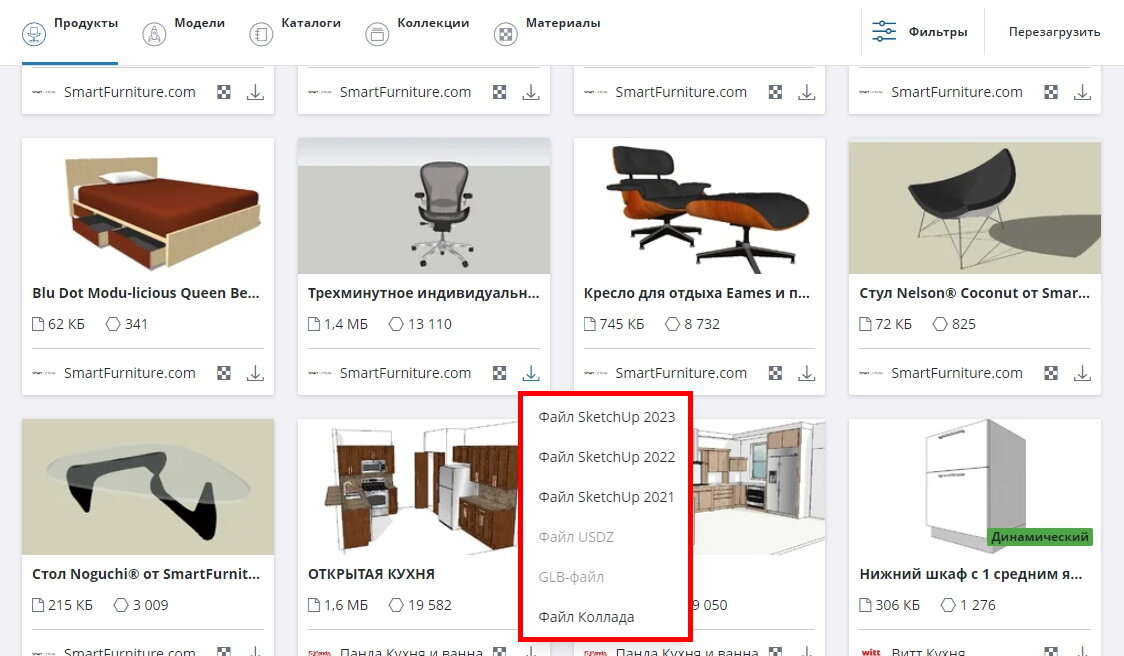1124x656 pixels.
Task: Switch to the Модели tab
Action: tap(184, 32)
